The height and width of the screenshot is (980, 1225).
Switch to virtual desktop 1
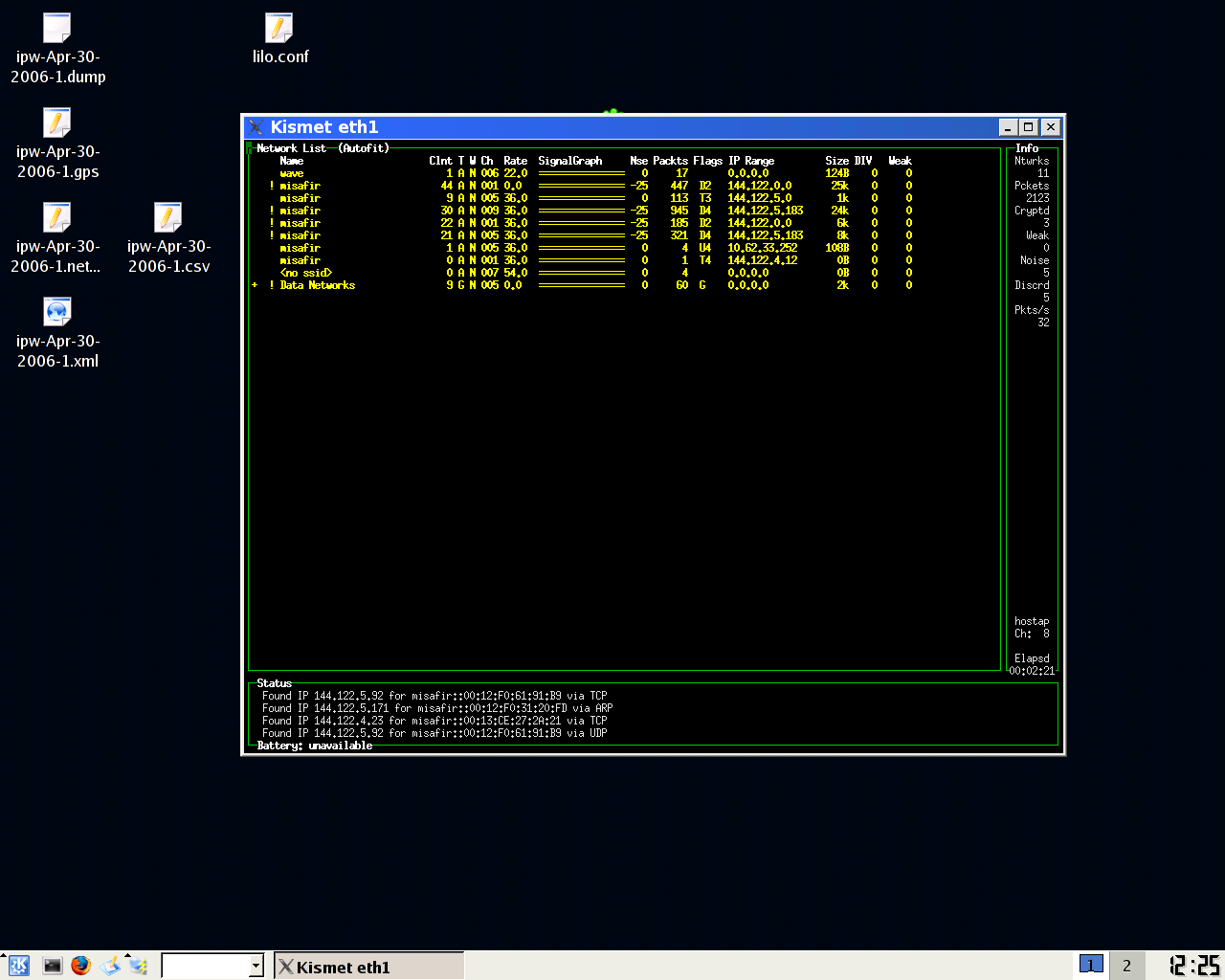pos(1091,965)
